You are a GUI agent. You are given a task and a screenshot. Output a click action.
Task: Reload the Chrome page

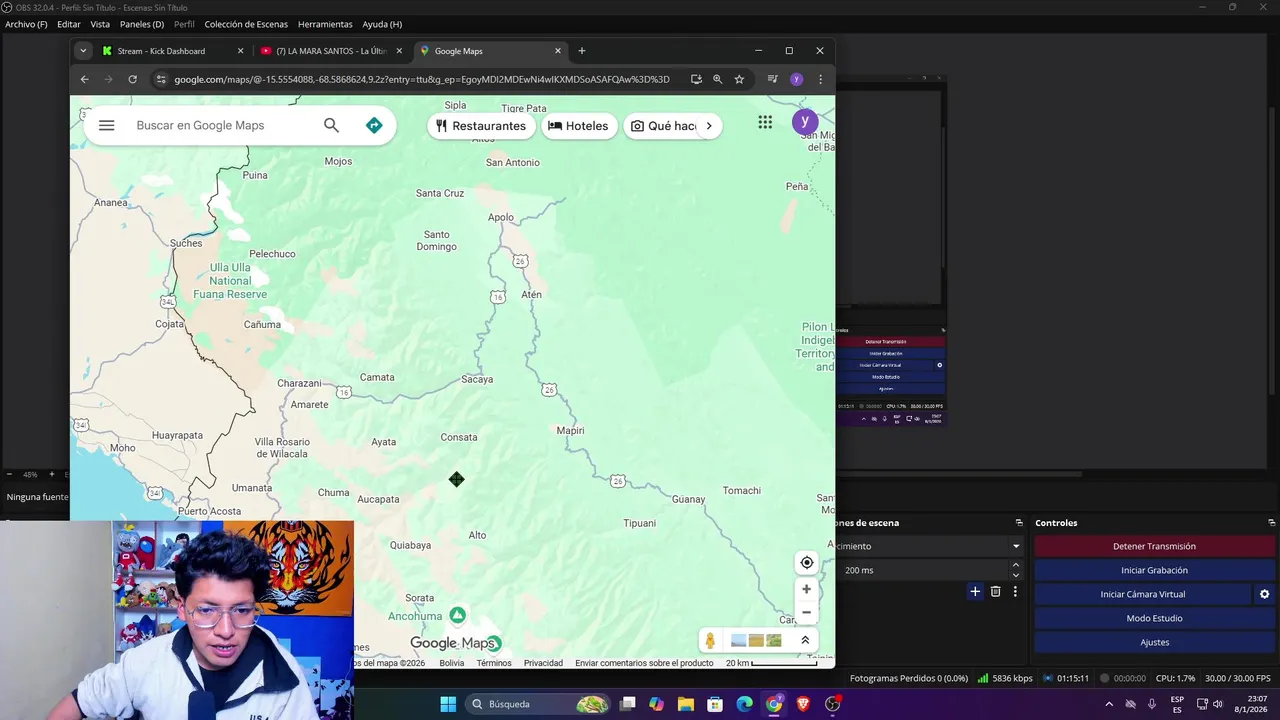(x=132, y=79)
